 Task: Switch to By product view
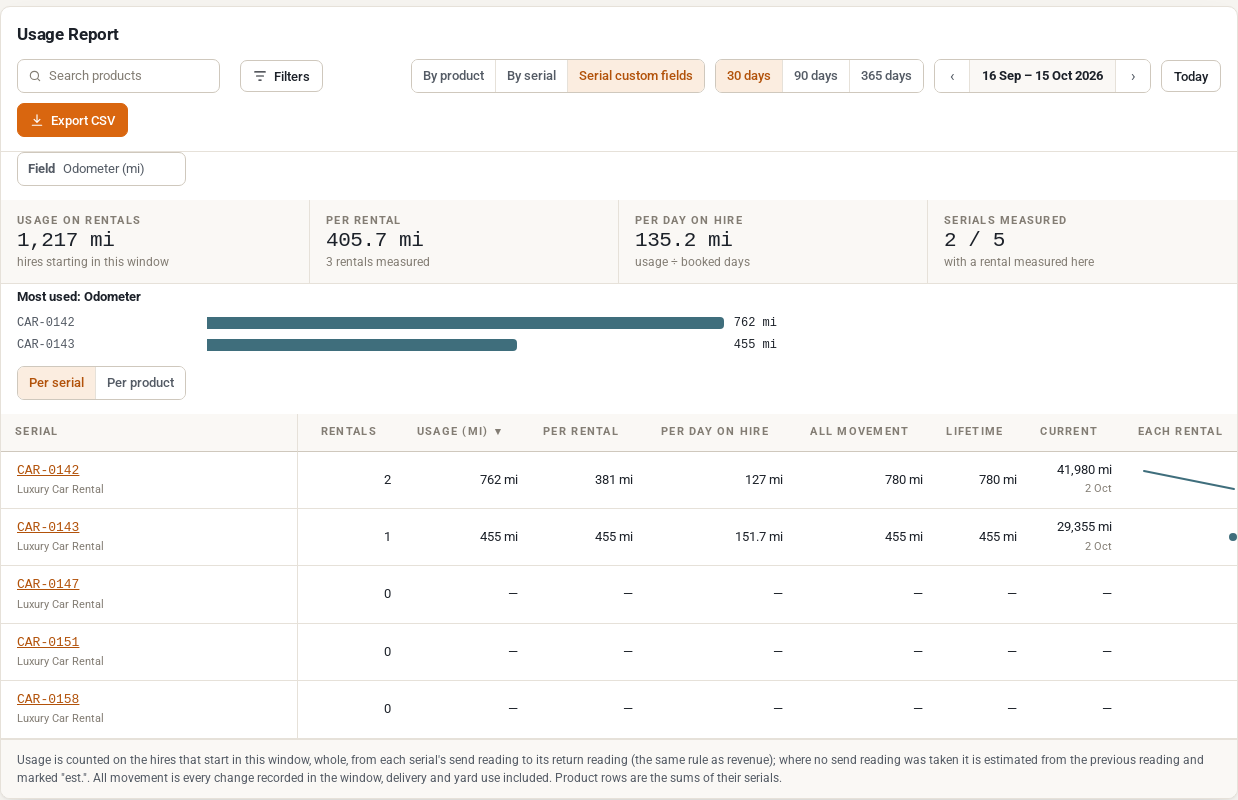pos(453,76)
